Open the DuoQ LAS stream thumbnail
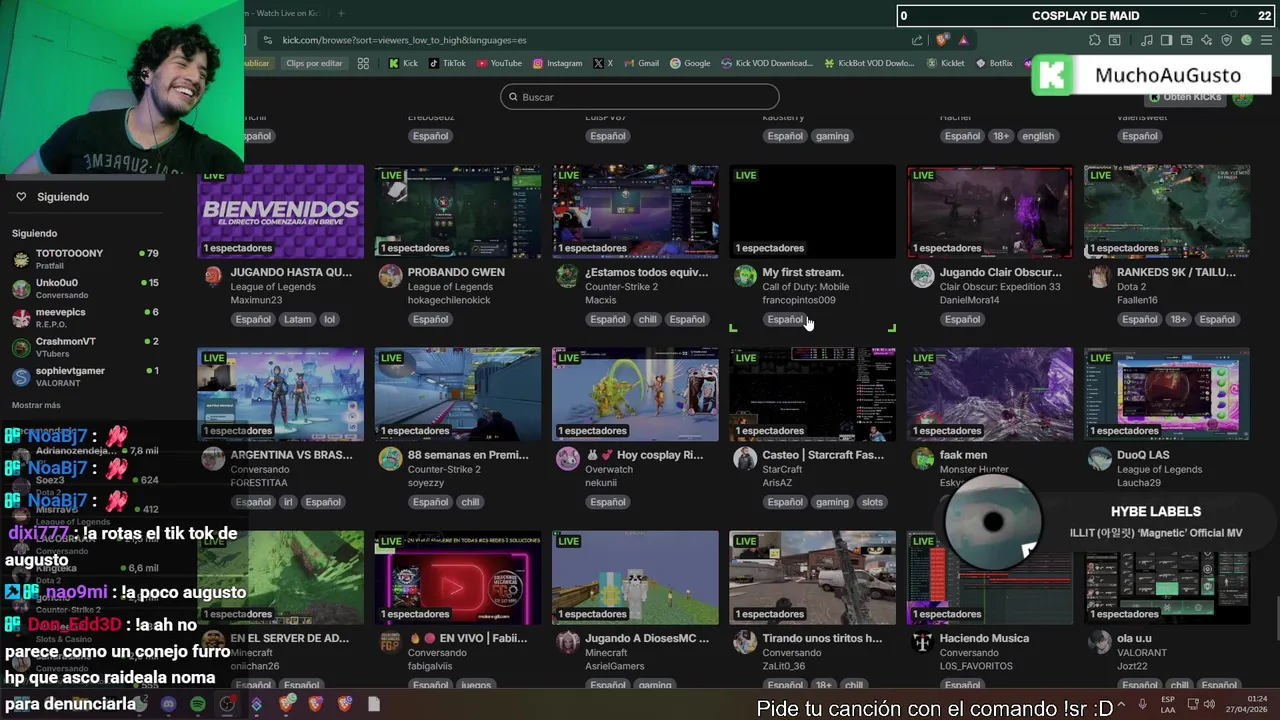This screenshot has width=1280, height=720. pyautogui.click(x=1167, y=394)
